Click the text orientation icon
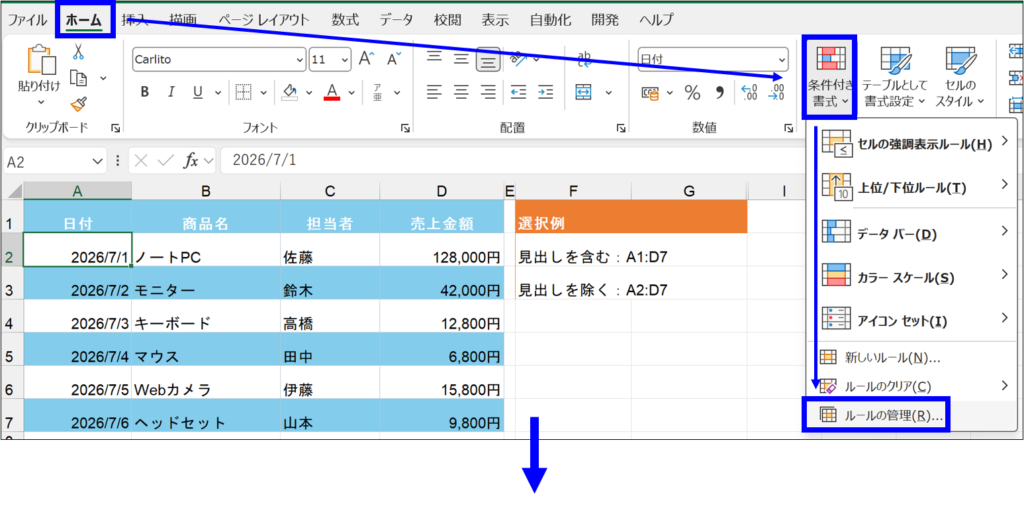The height and width of the screenshot is (520, 1024). click(x=519, y=59)
